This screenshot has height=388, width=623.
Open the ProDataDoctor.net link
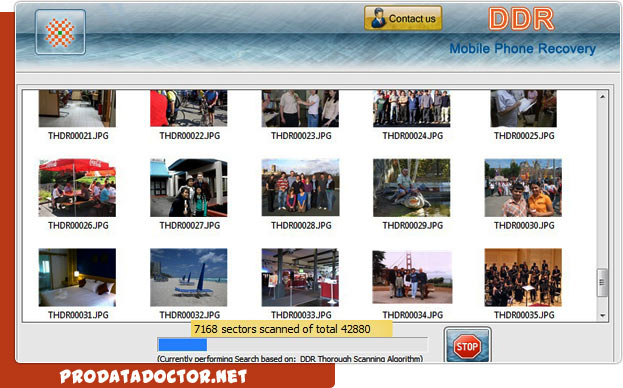coord(153,376)
